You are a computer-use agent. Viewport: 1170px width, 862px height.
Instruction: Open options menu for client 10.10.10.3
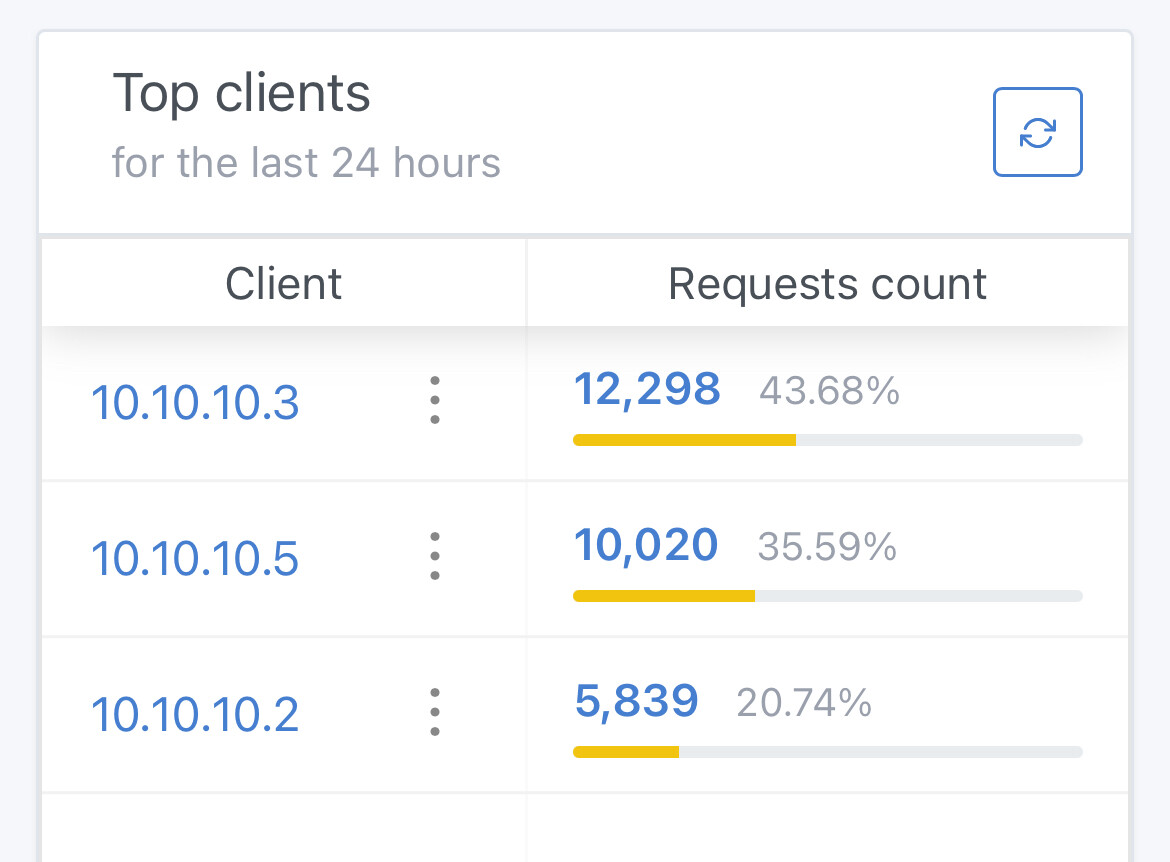point(435,401)
